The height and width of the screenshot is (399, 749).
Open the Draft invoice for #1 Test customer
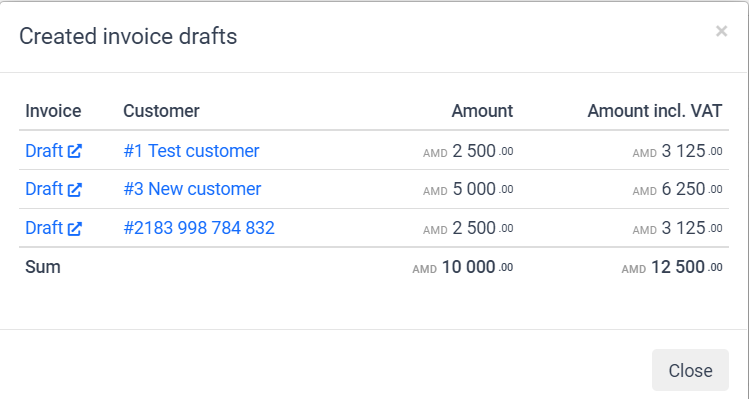point(44,151)
